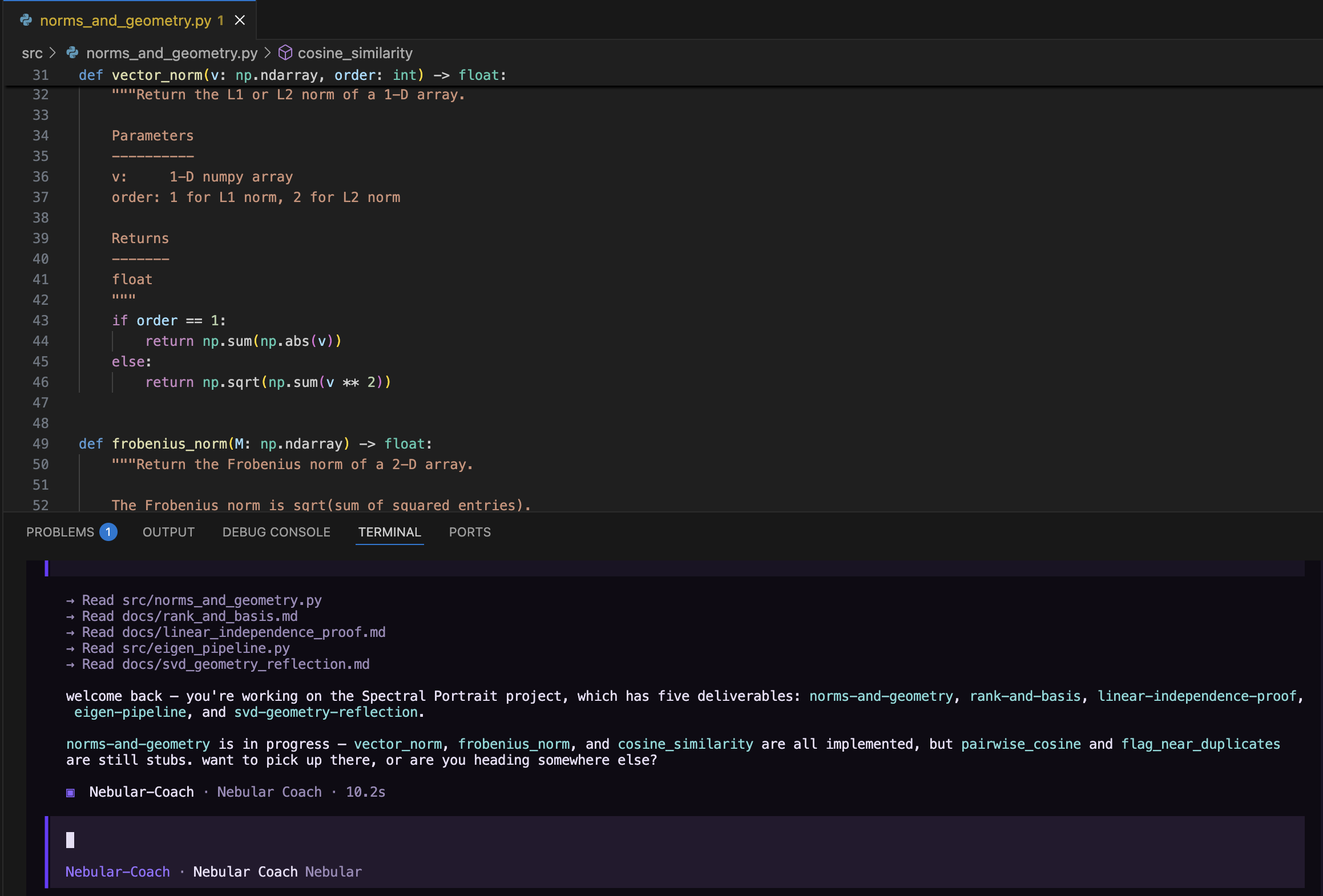Click the problems count badge showing 1

[x=108, y=532]
